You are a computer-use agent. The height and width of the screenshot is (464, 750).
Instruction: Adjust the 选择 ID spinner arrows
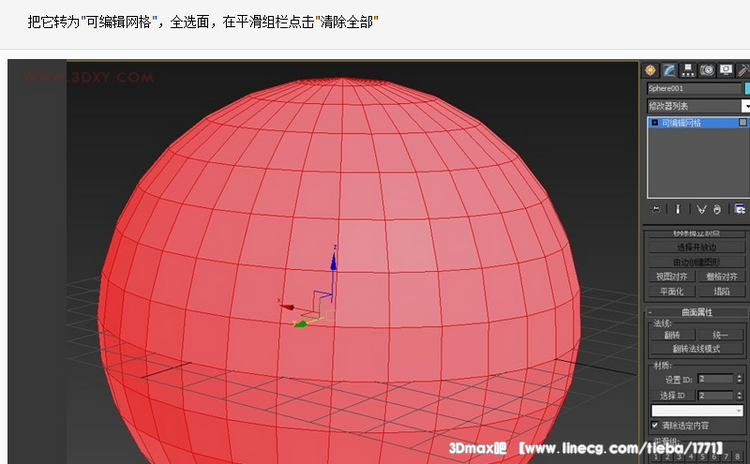739,396
